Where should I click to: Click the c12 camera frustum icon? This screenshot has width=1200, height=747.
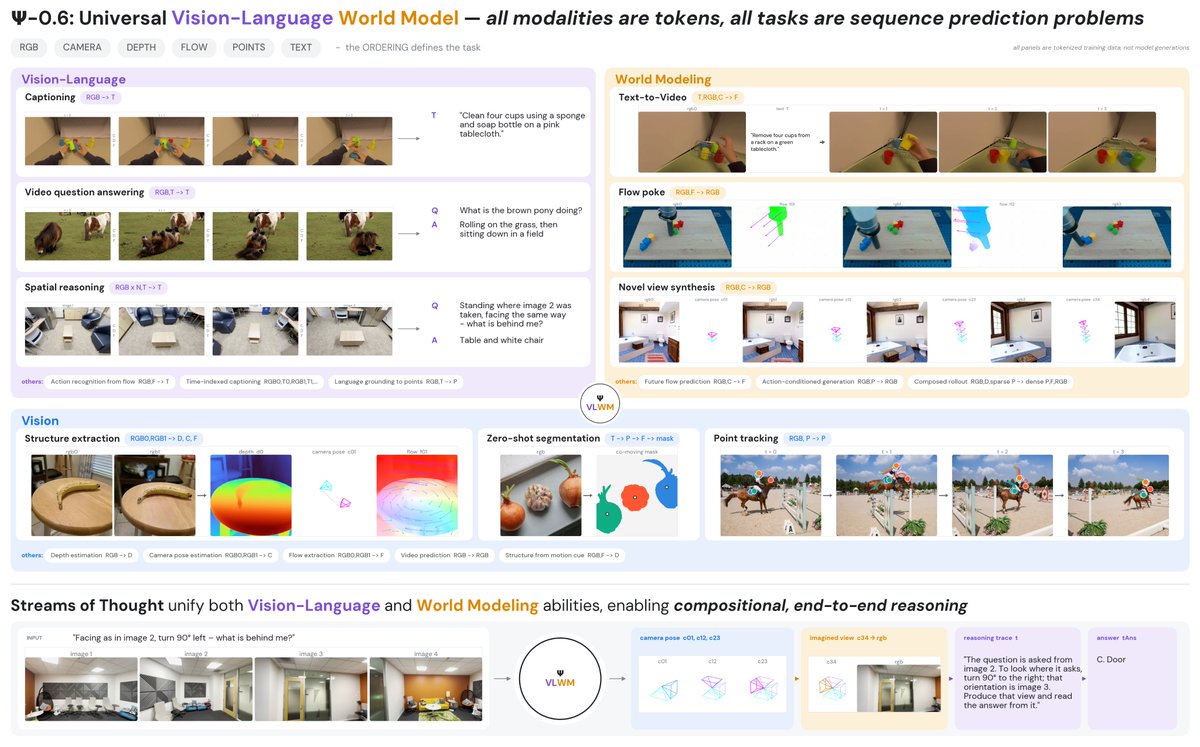[714, 688]
